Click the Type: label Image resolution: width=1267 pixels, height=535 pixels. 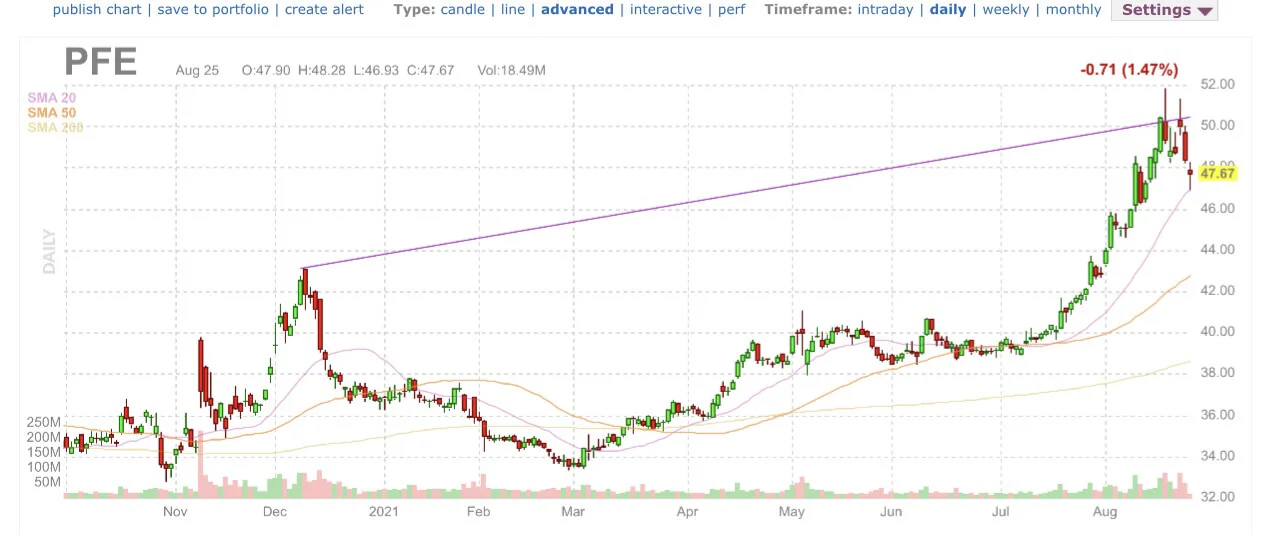point(413,9)
